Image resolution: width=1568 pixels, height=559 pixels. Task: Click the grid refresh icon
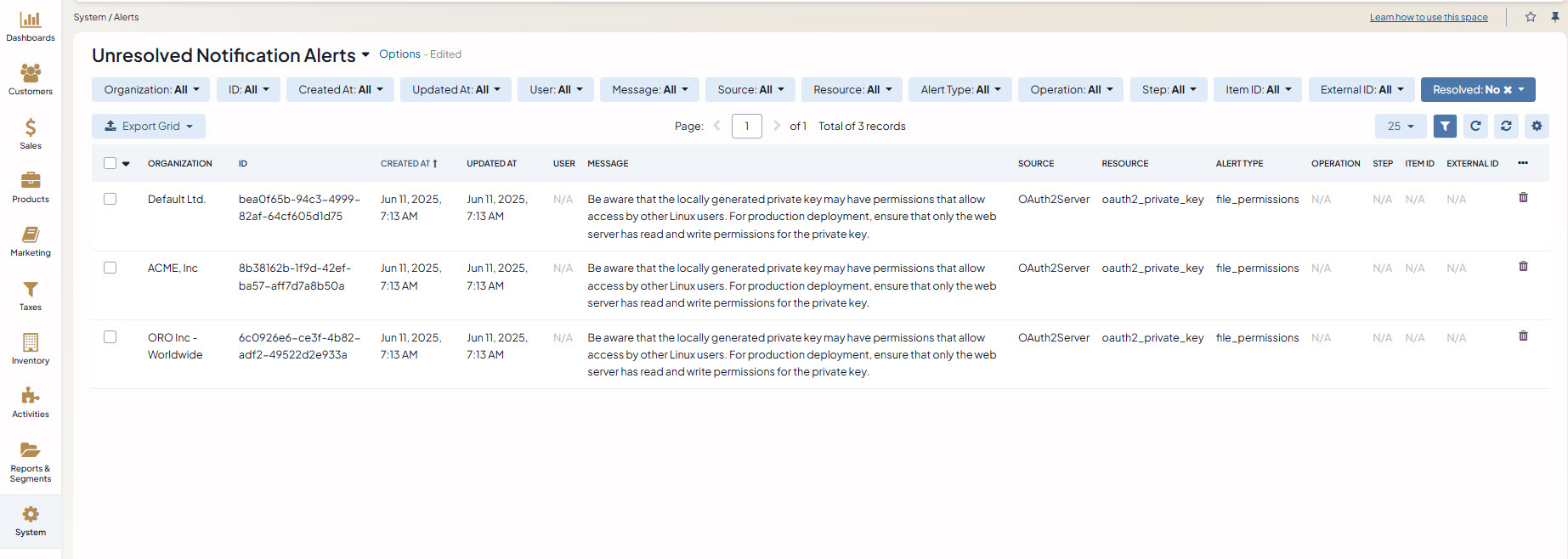click(x=1475, y=126)
